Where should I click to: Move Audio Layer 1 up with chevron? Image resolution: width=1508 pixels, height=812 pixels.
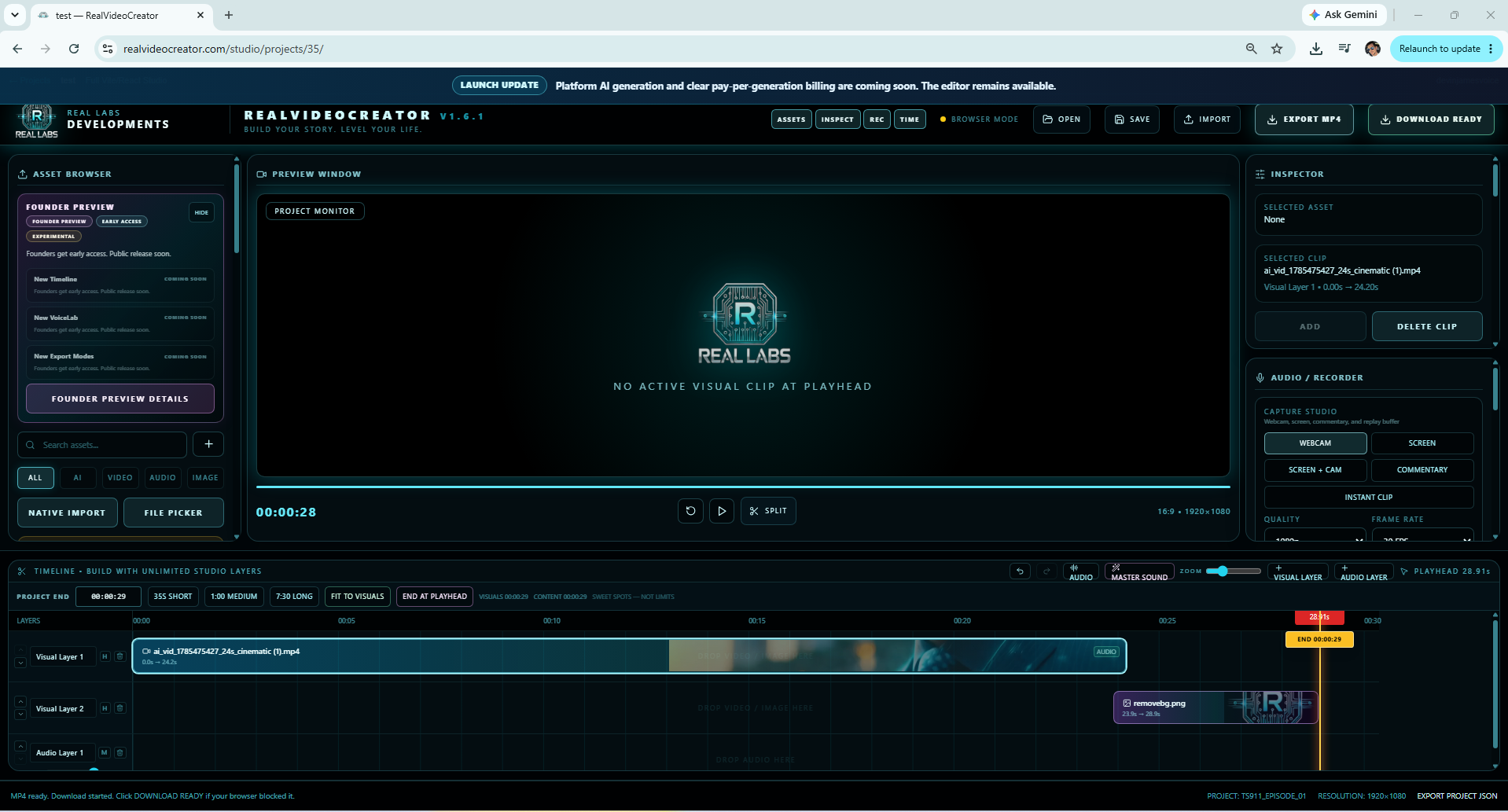tap(20, 746)
